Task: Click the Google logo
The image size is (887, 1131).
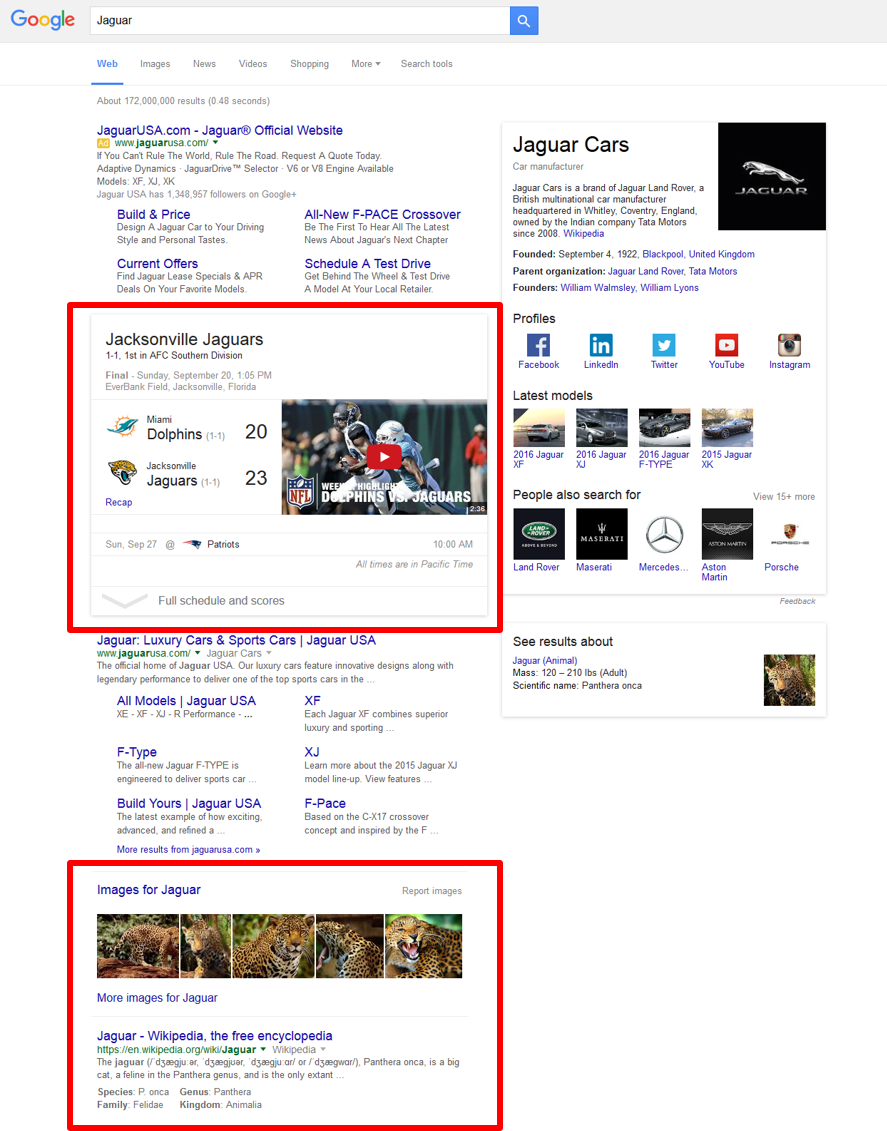Action: click(43, 20)
